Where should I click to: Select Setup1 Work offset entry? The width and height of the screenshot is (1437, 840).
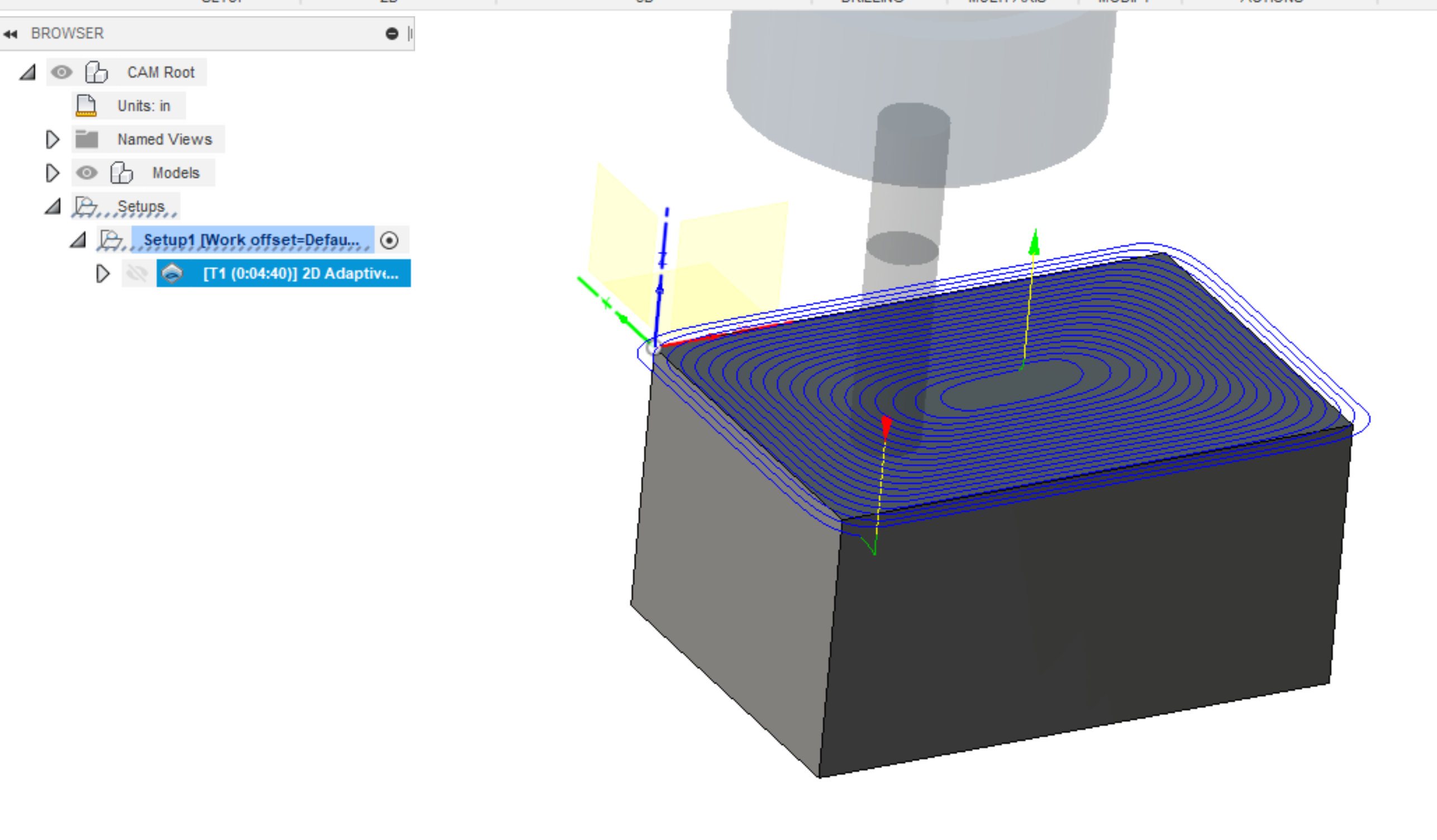click(x=253, y=240)
